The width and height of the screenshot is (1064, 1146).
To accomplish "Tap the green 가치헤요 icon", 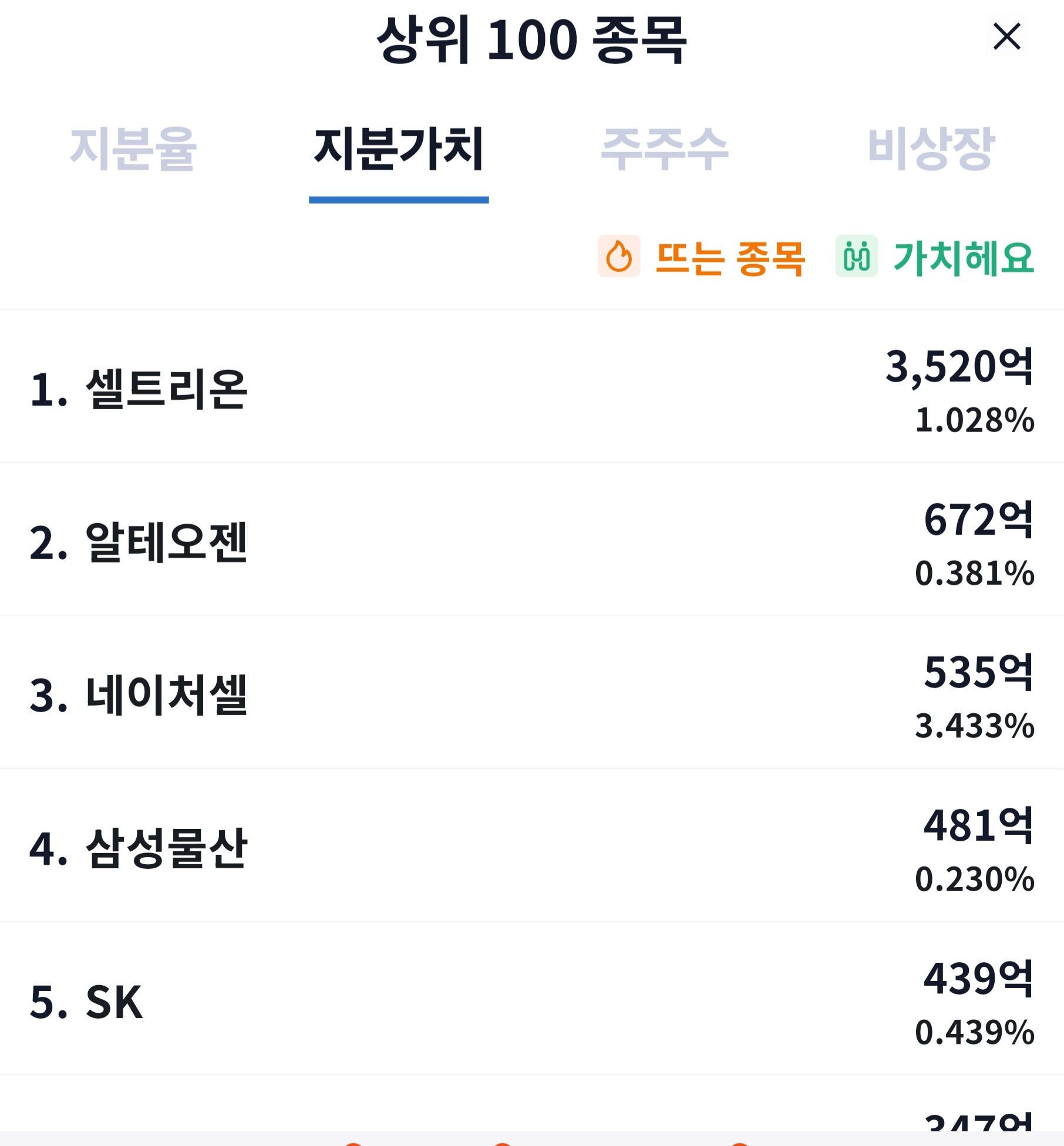I will pos(857,256).
